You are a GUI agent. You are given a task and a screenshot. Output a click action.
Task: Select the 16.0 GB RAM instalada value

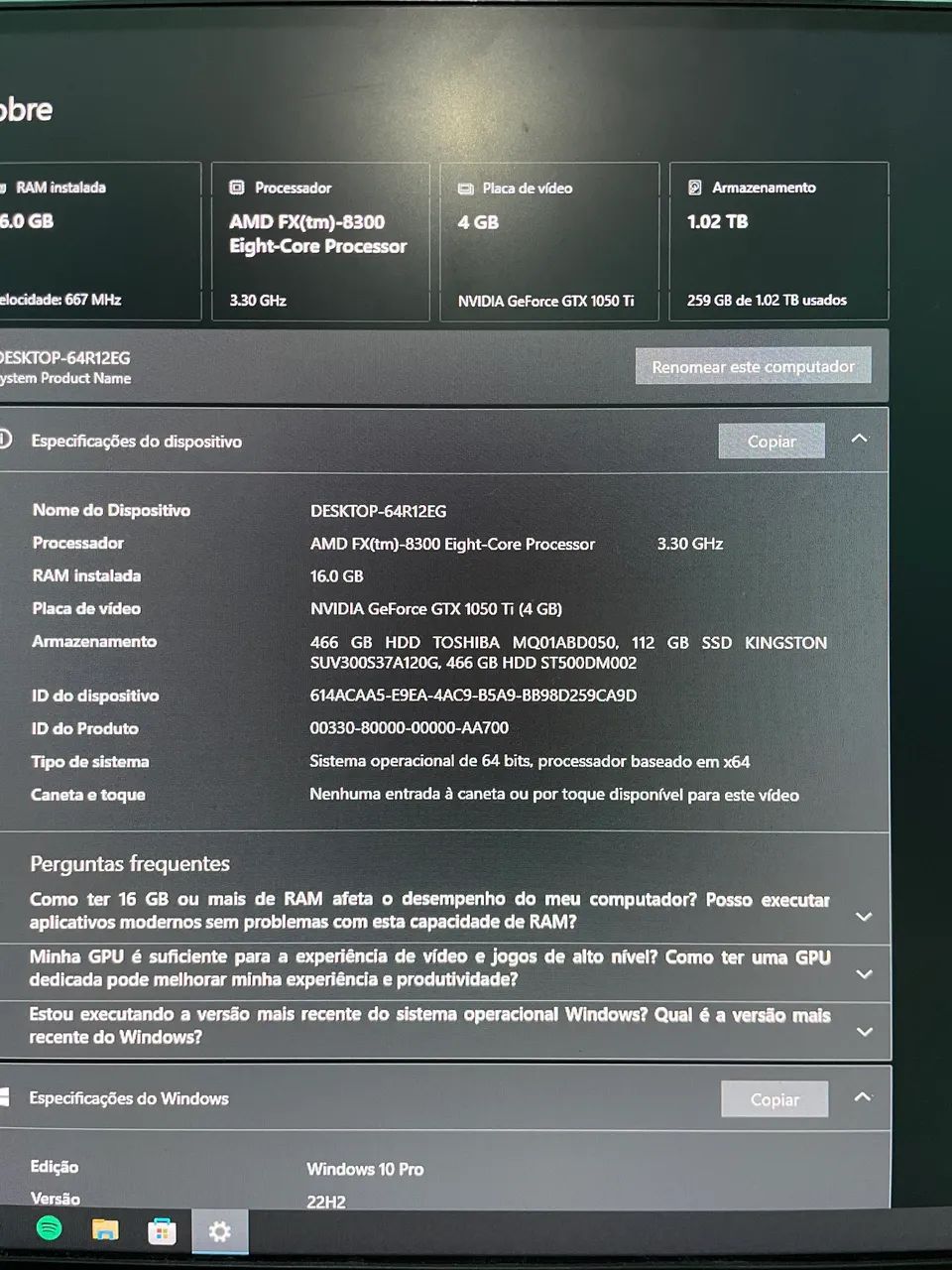[x=336, y=576]
